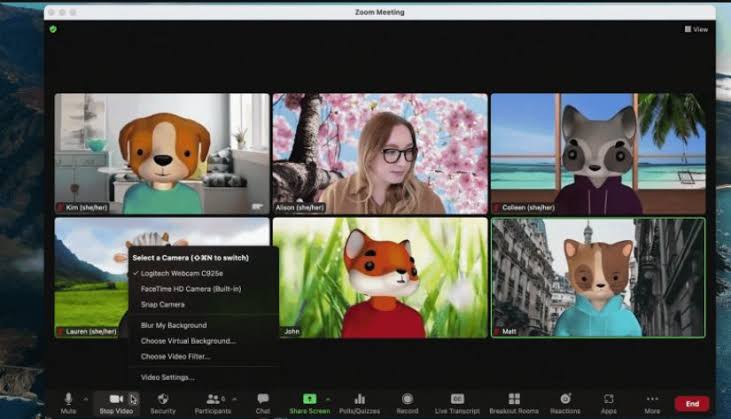Select Blur My Background

click(173, 325)
